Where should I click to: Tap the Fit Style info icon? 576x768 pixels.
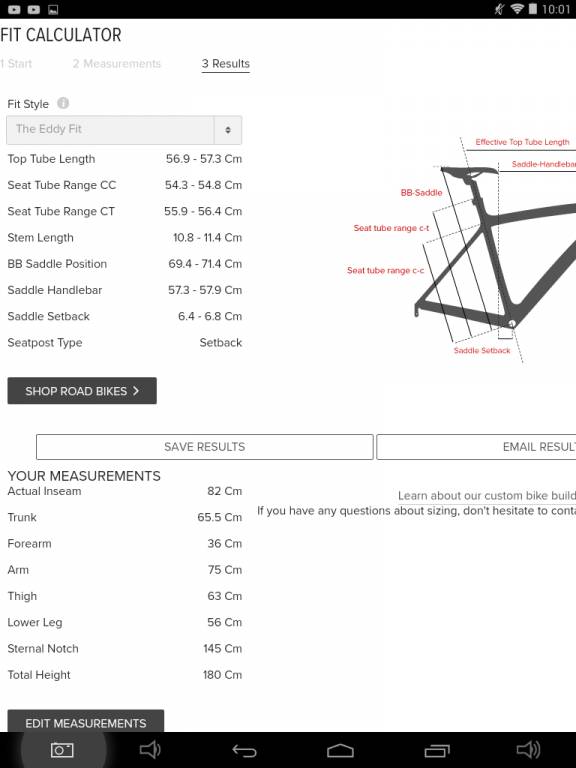(x=63, y=103)
